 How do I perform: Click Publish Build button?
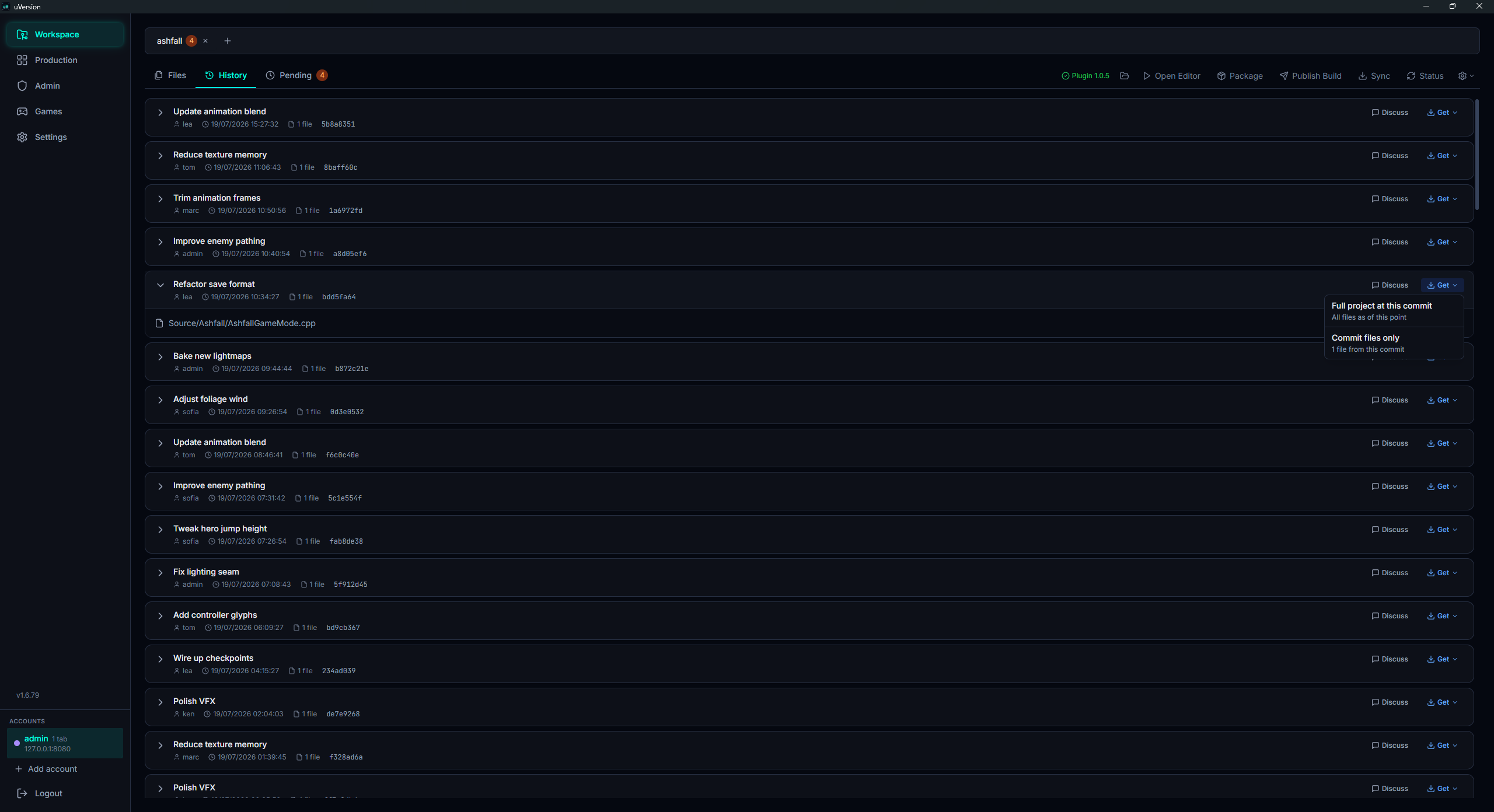tap(1311, 76)
